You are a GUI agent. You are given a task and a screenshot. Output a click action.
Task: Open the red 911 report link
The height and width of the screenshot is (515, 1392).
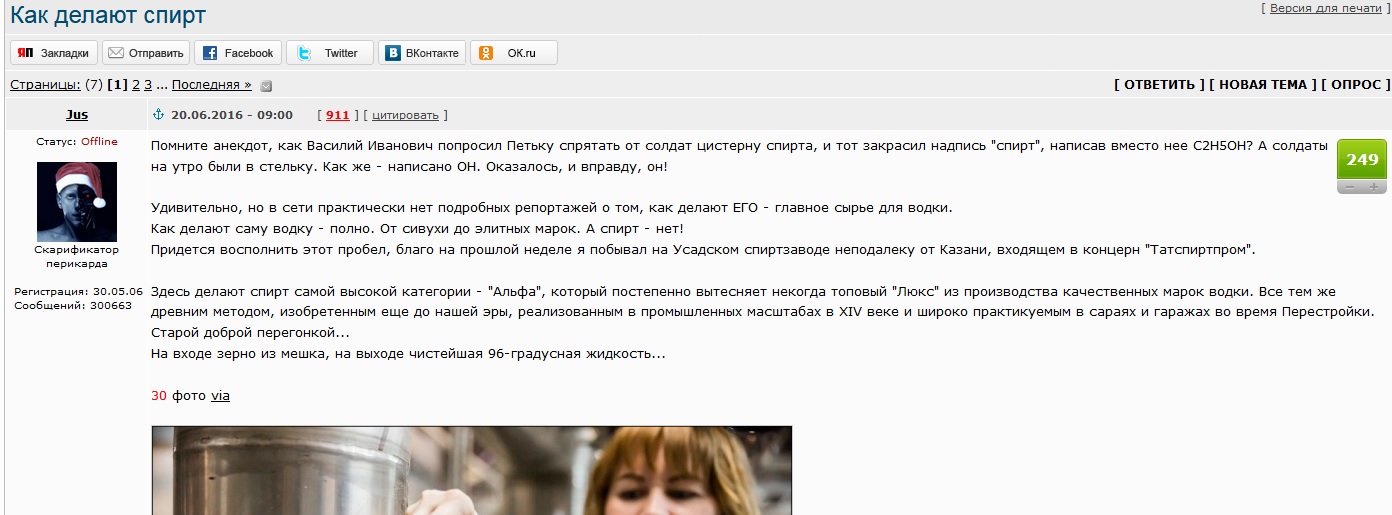coord(338,115)
